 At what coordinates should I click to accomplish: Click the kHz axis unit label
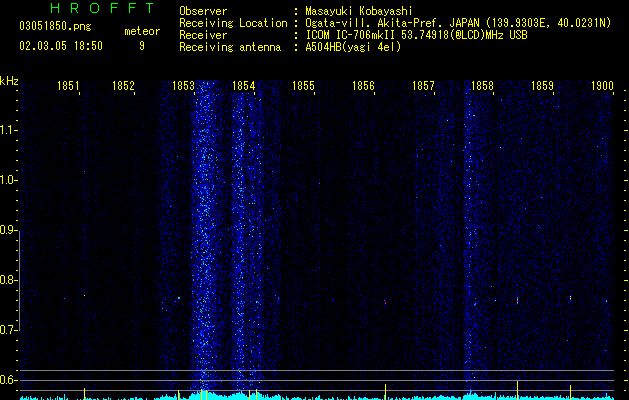click(9, 81)
